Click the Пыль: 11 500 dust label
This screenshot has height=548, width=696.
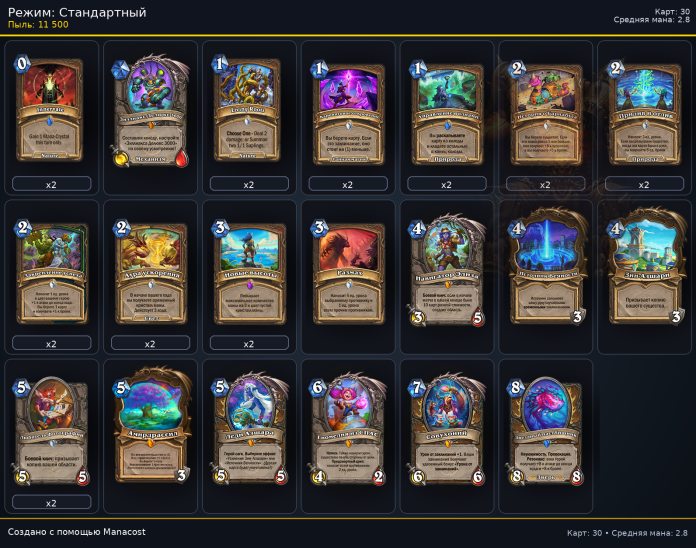pos(38,25)
